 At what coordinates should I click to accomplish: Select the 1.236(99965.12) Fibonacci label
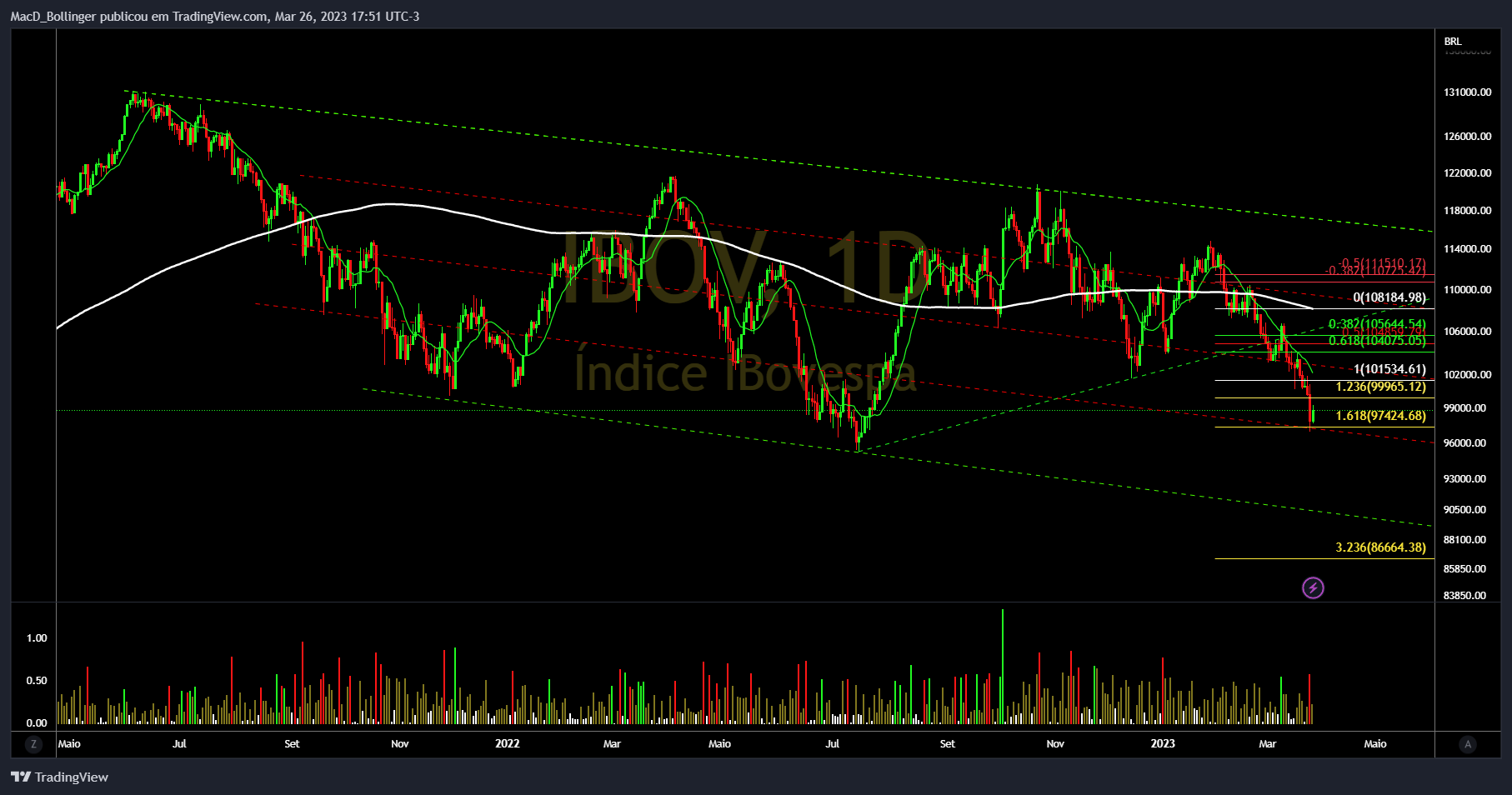click(x=1380, y=387)
